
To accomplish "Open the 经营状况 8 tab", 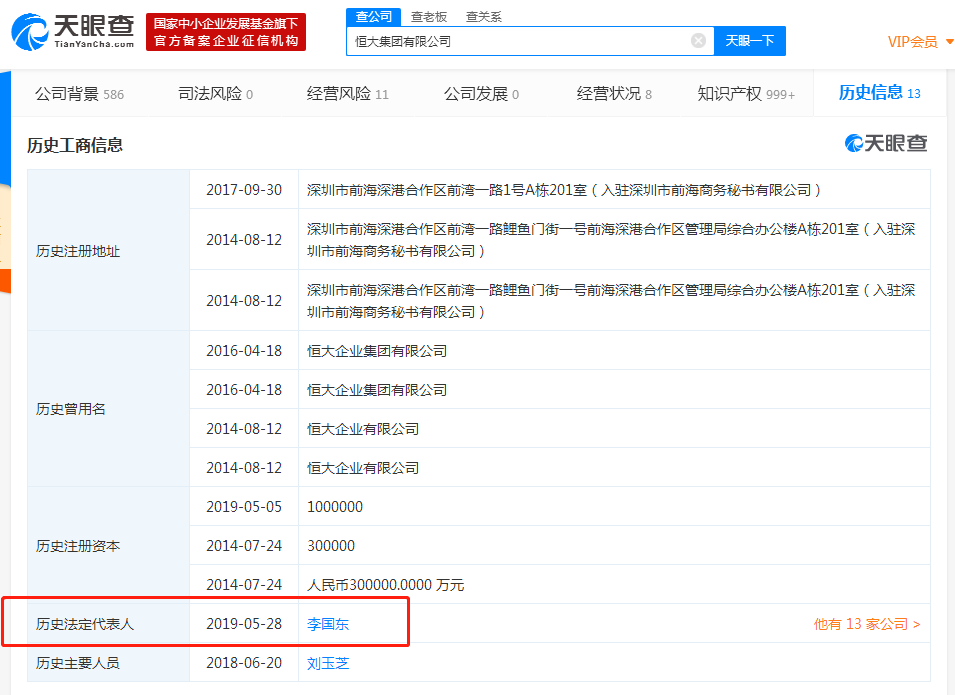I will pos(614,94).
